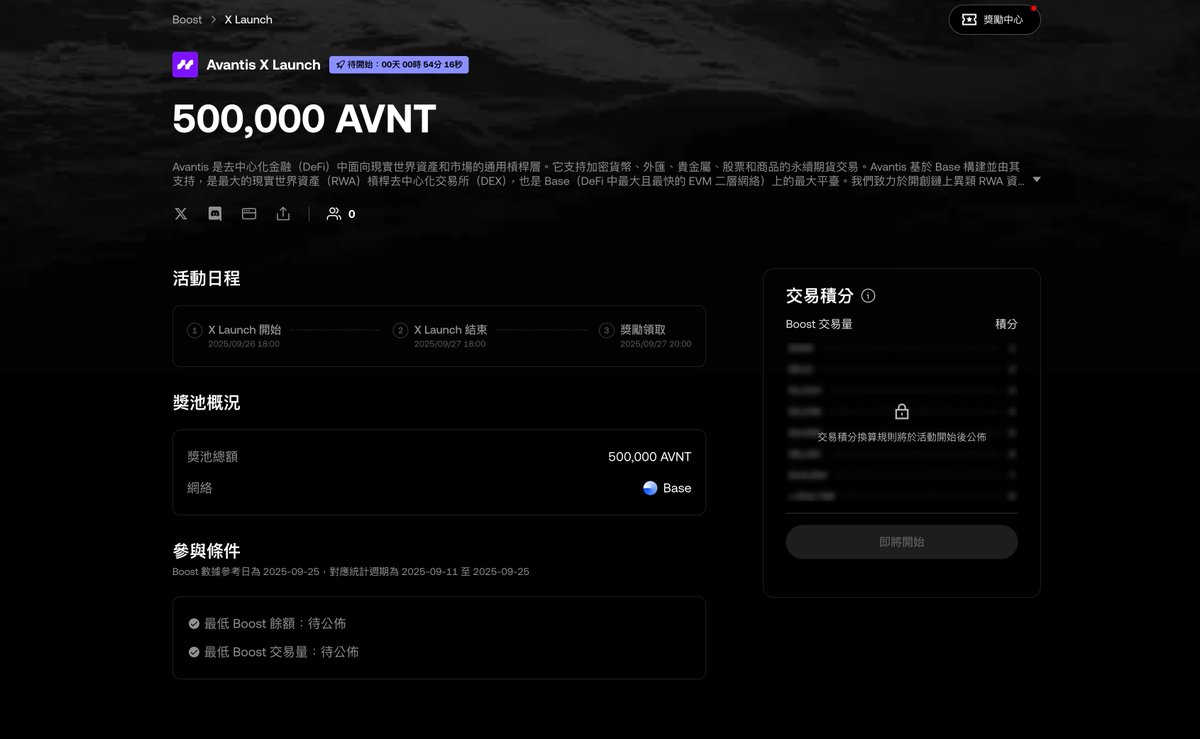Viewport: 1200px width, 739px height.
Task: Open the website card icon
Action: [249, 214]
